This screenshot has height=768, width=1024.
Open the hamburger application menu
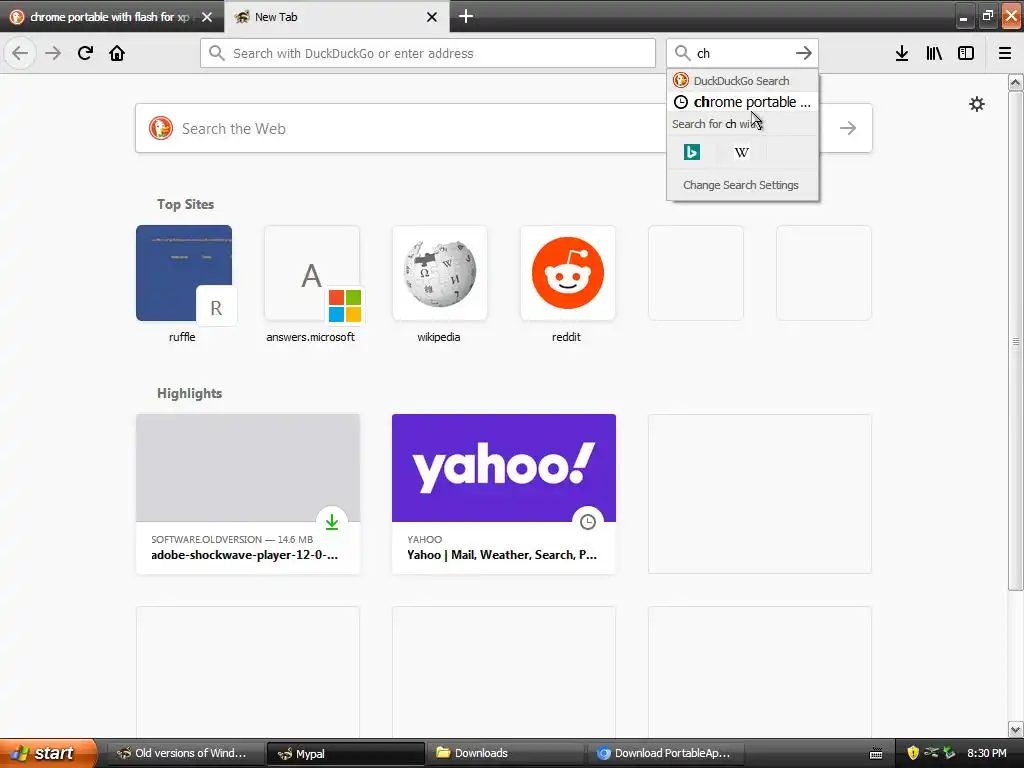coord(1005,53)
